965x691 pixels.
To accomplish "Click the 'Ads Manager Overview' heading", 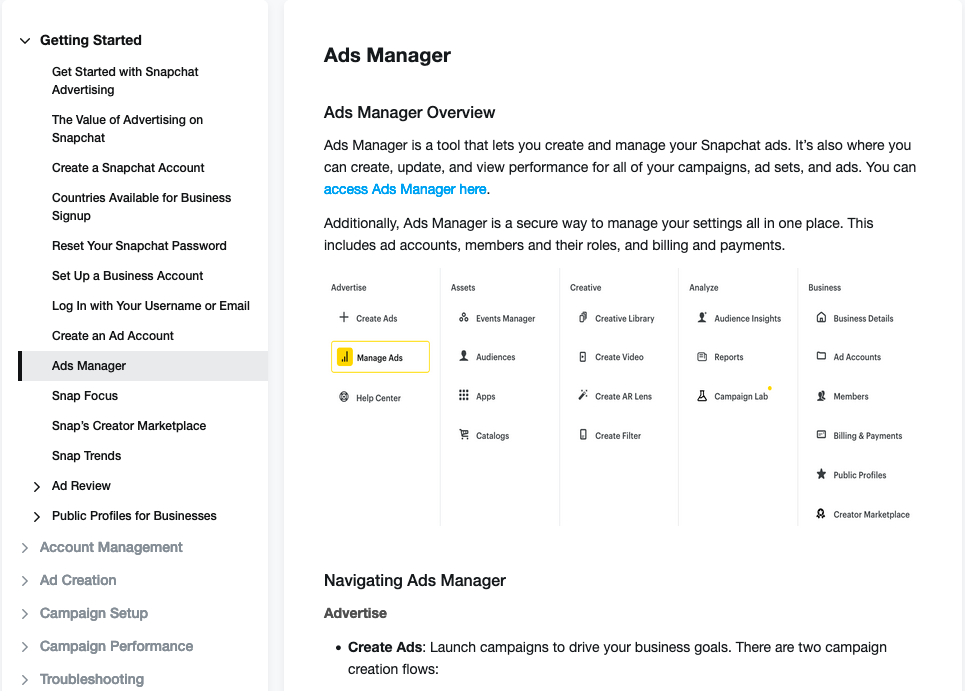I will click(x=409, y=113).
